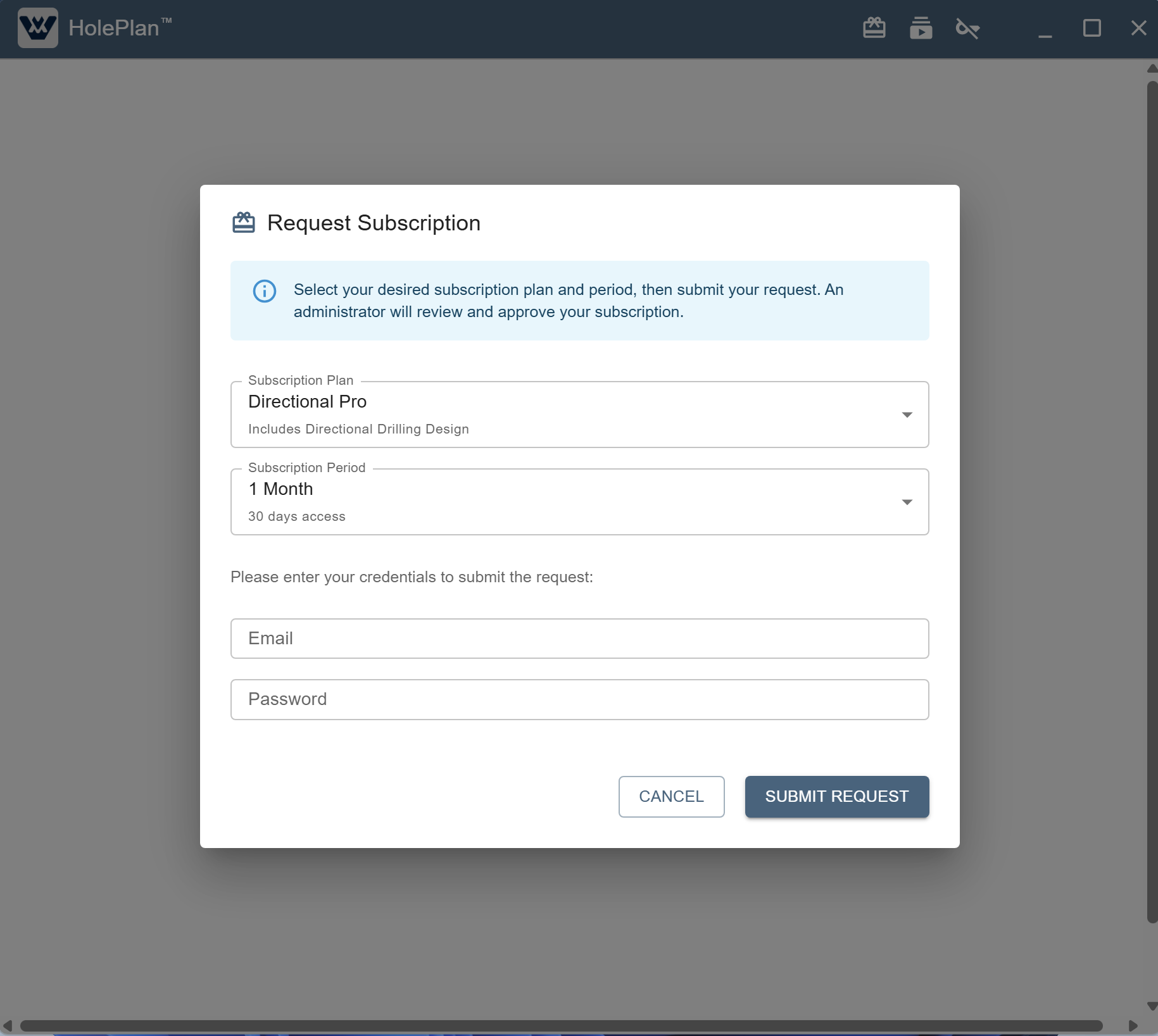Focus the Email input field
Screen dimensions: 1158x1036
pos(579,639)
